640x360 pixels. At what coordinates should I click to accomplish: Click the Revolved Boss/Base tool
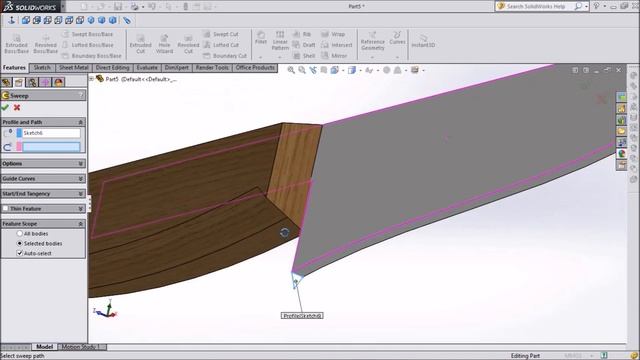(45, 44)
